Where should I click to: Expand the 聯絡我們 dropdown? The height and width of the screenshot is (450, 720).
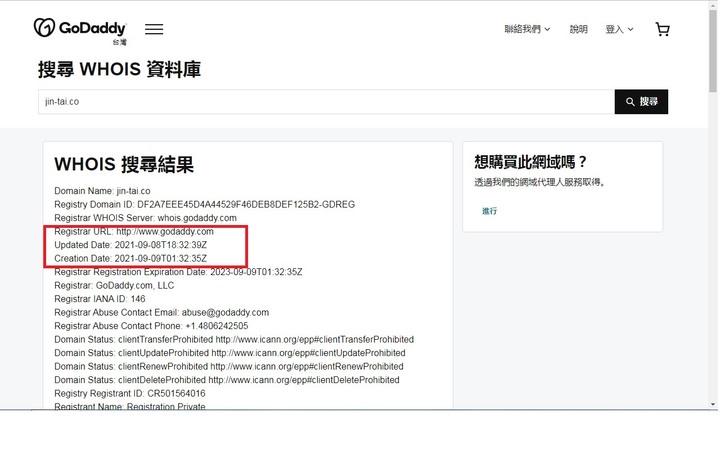(x=527, y=29)
